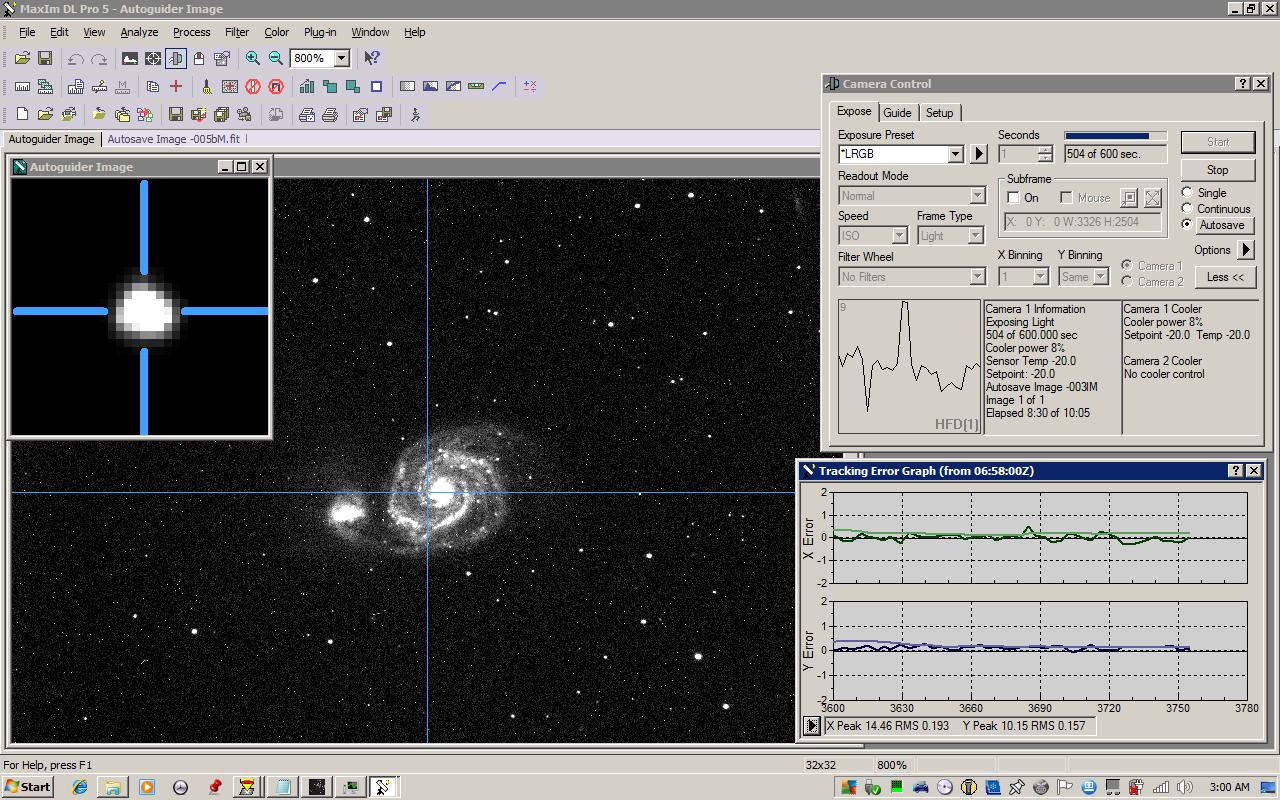This screenshot has width=1280, height=800.
Task: Tick the Subframe Mouse checkbox
Action: coord(1066,198)
